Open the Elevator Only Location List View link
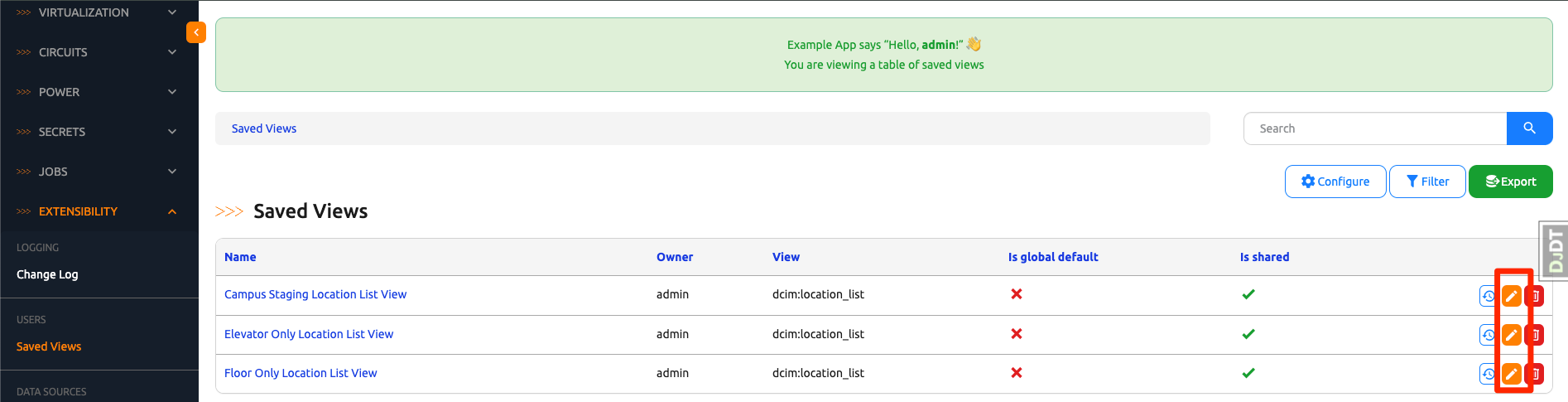 309,334
